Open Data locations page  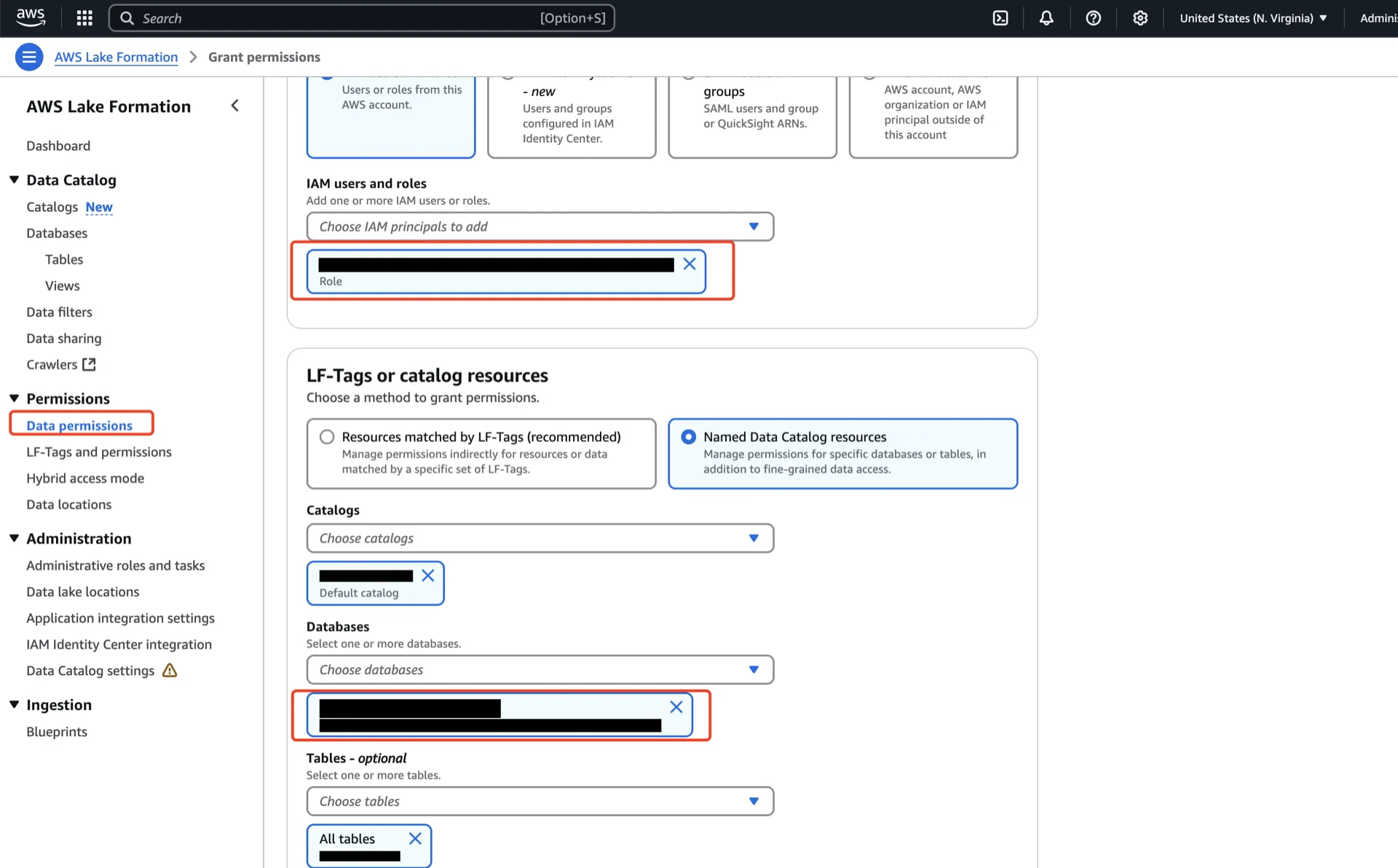pos(69,504)
